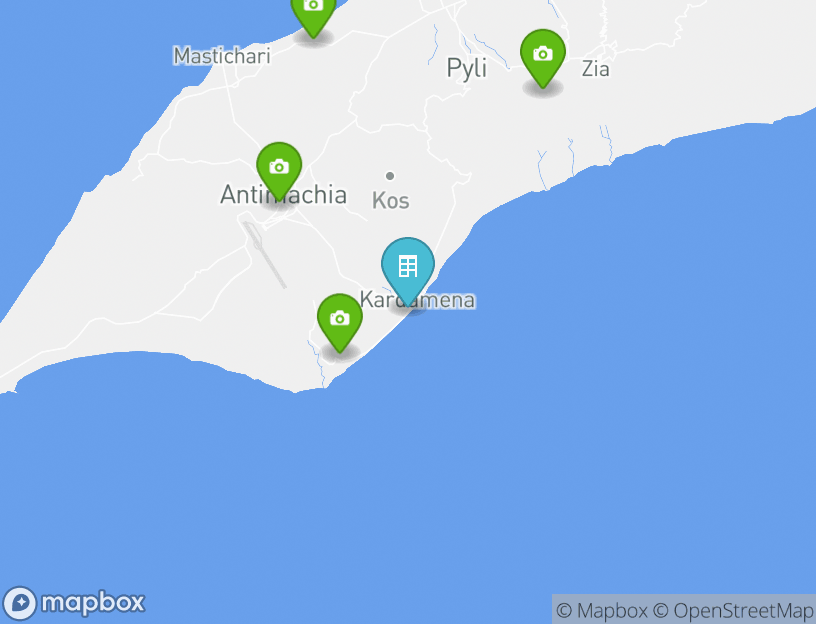Click the Kos island label
The height and width of the screenshot is (624, 816).
tap(391, 200)
